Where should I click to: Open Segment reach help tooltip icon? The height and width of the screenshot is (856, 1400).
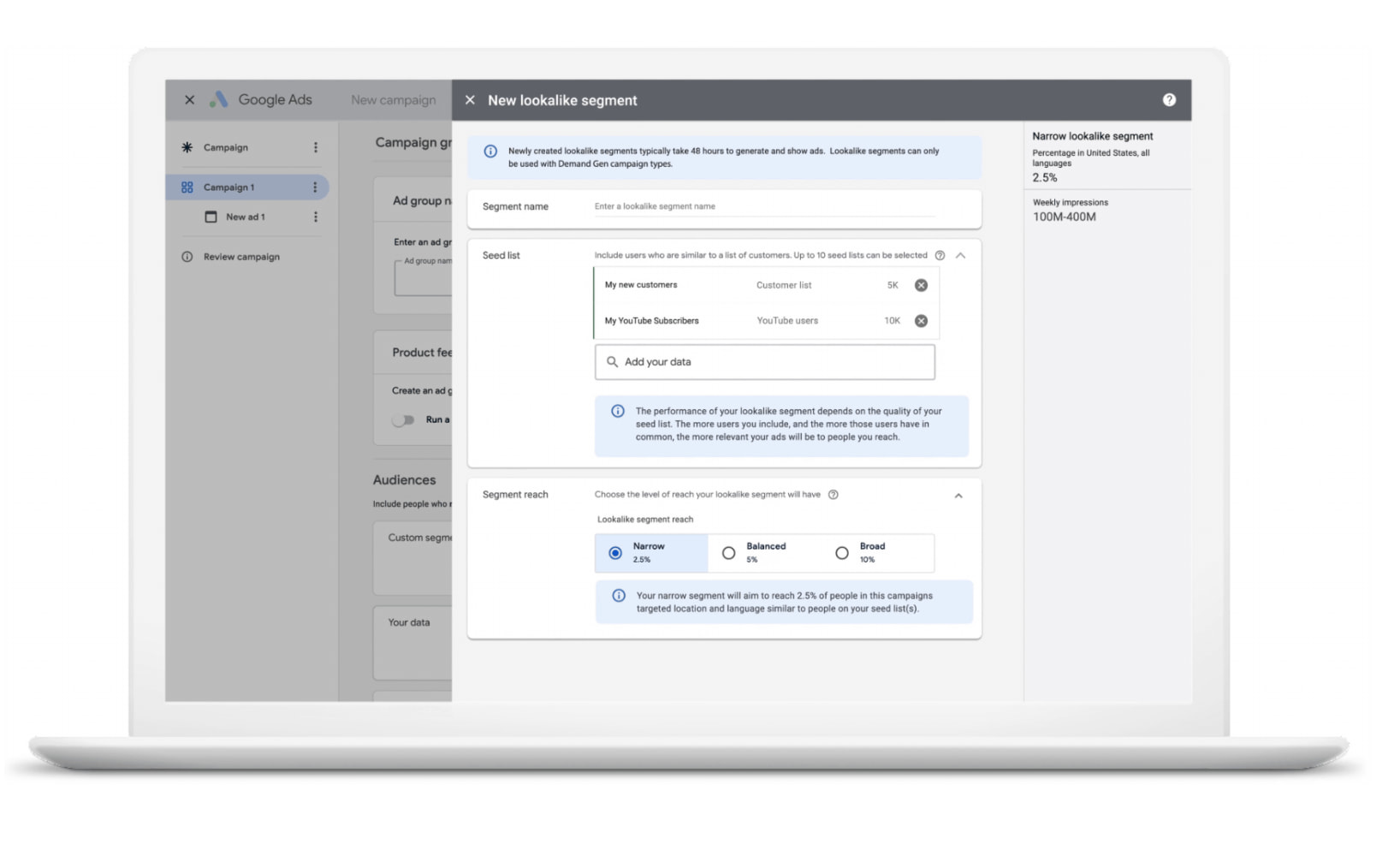[x=833, y=495]
